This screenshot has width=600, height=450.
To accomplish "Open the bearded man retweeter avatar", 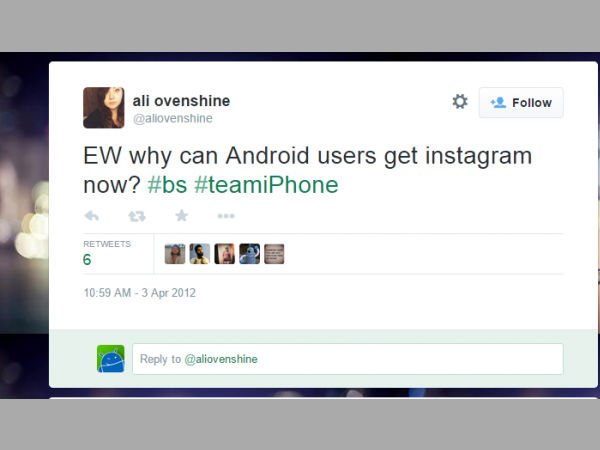I will [x=200, y=254].
